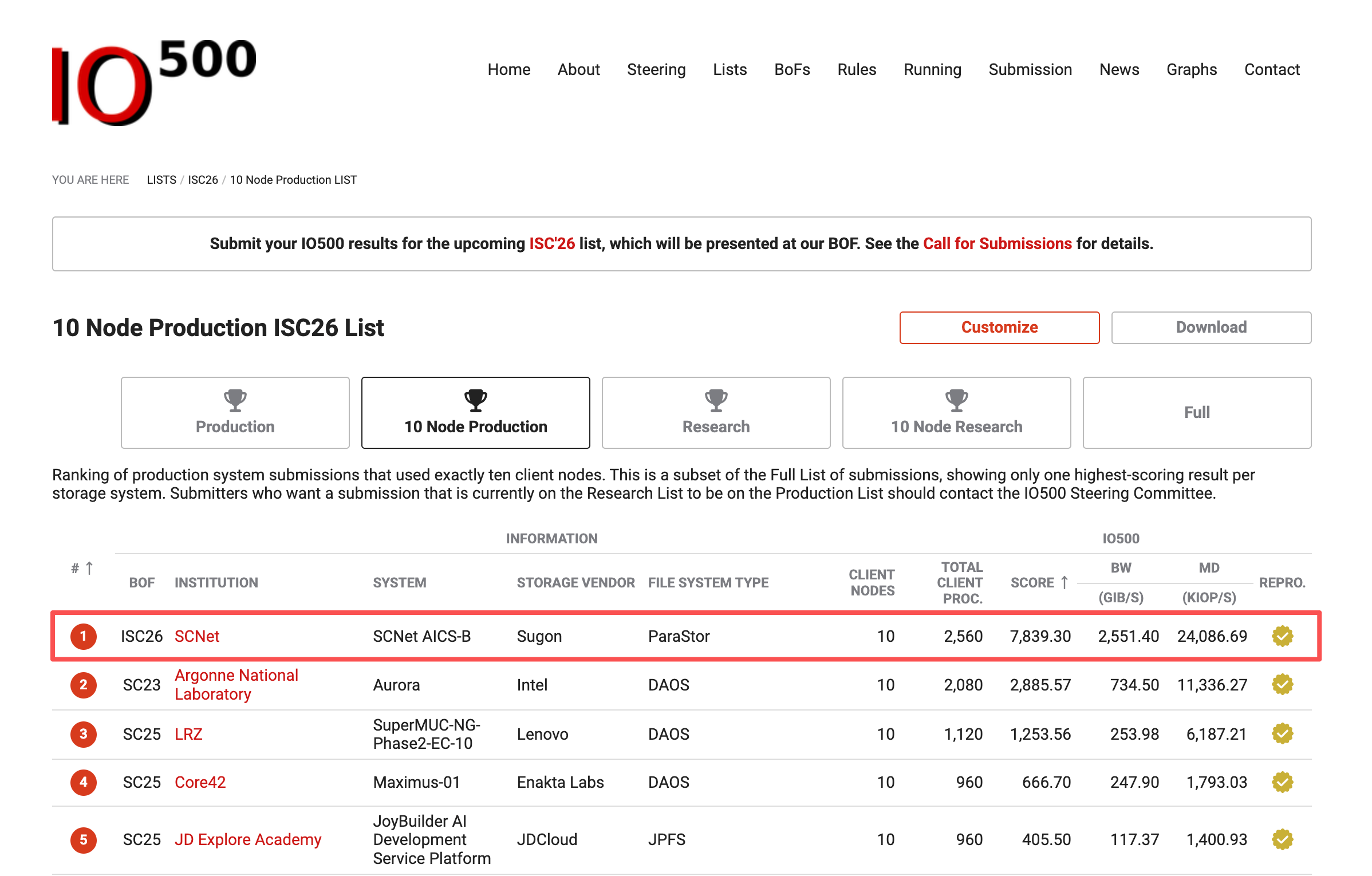This screenshot has width=1372, height=876.
Task: Click the IO500 logo
Action: tap(154, 82)
